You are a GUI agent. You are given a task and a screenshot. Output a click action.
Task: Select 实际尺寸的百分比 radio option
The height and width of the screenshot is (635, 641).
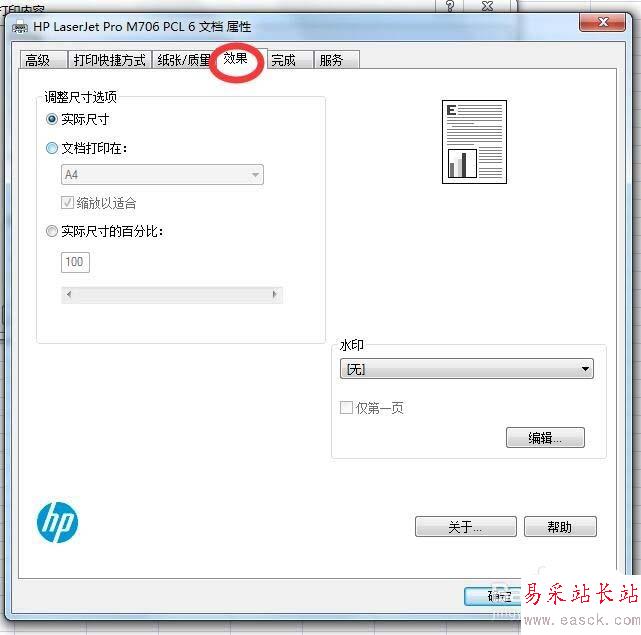click(x=52, y=231)
